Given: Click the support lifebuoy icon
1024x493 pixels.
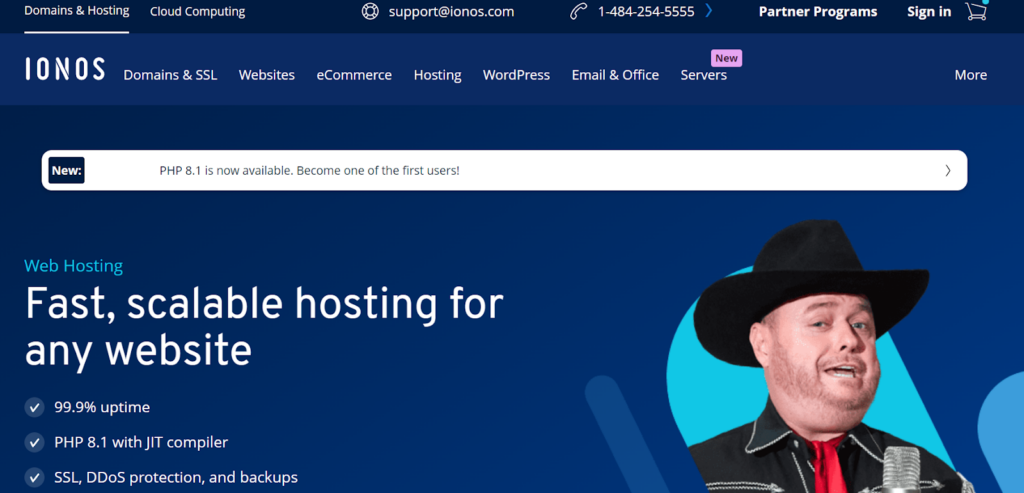Looking at the screenshot, I should (x=370, y=12).
